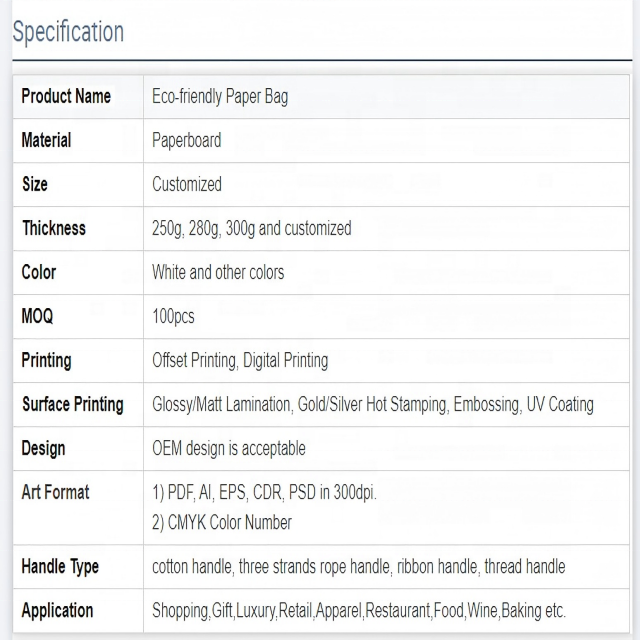
Task: Select the Material row label
Action: [x=46, y=140]
